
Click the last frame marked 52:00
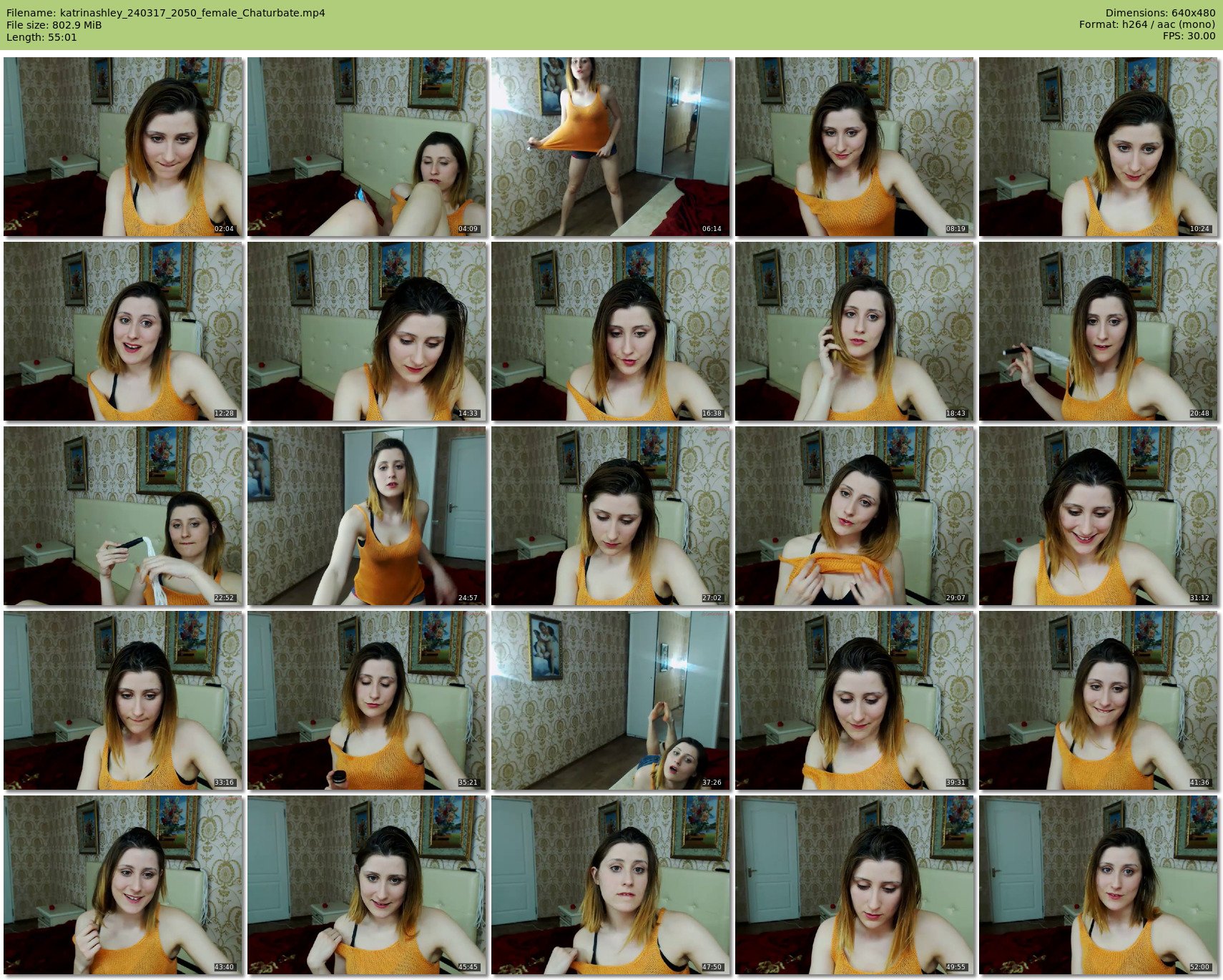click(1098, 885)
